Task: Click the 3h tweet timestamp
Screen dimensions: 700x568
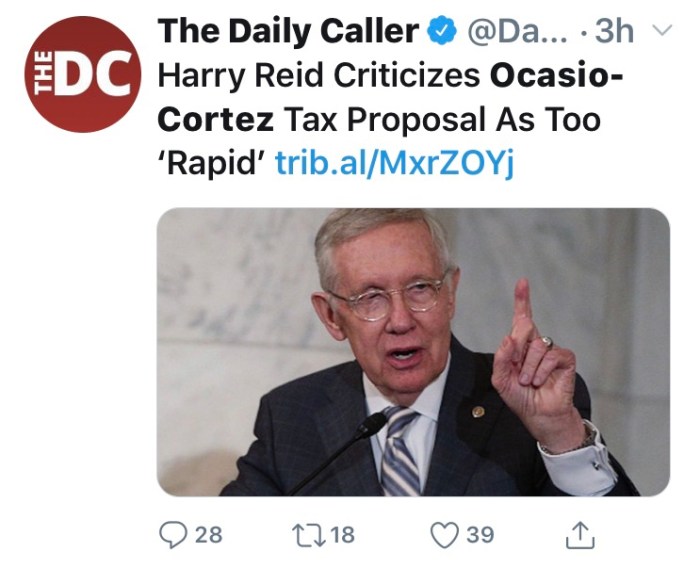Action: (x=614, y=32)
